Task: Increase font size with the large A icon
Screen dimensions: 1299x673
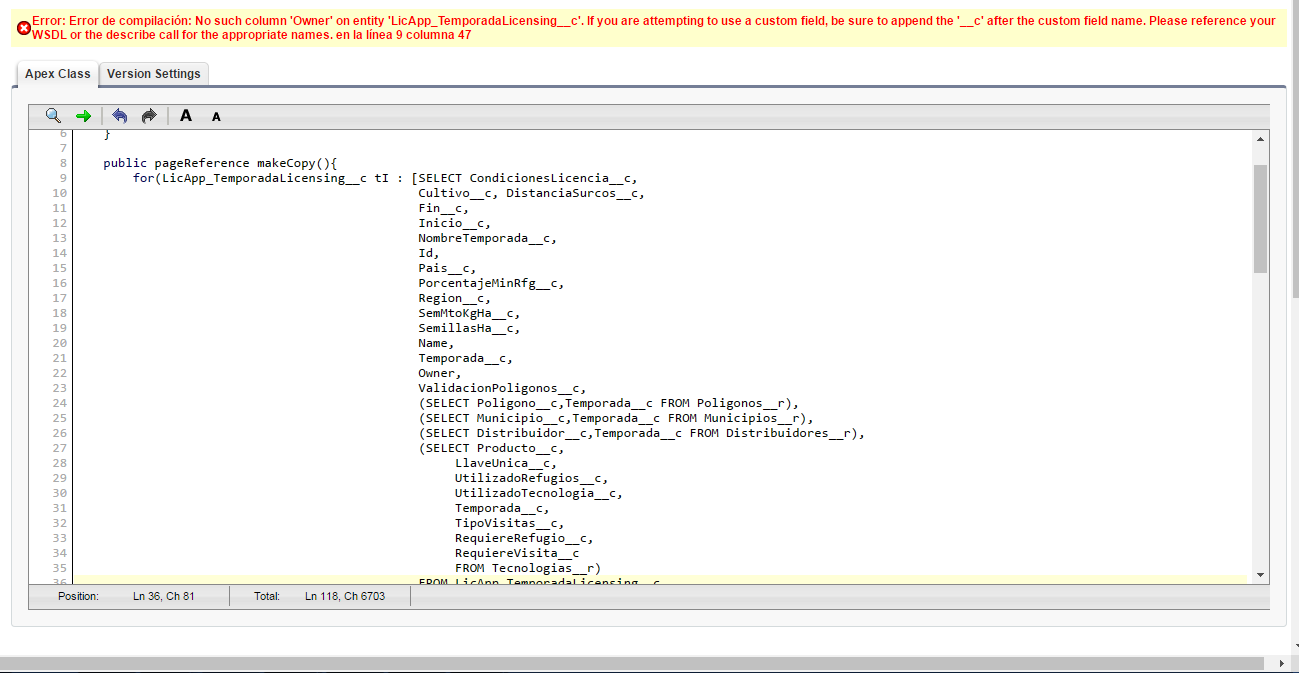Action: pos(185,115)
